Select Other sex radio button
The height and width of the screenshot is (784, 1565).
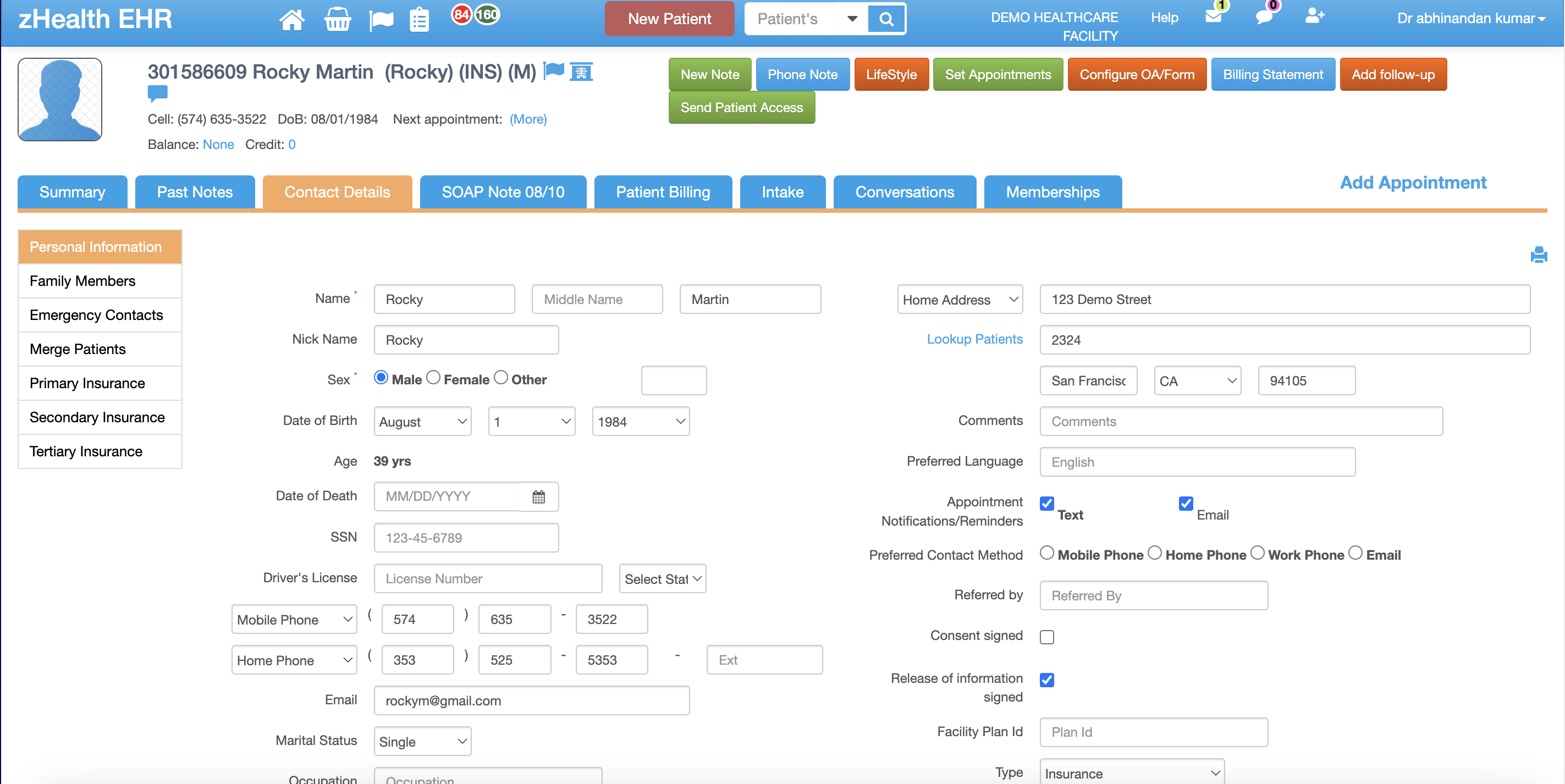coord(500,378)
